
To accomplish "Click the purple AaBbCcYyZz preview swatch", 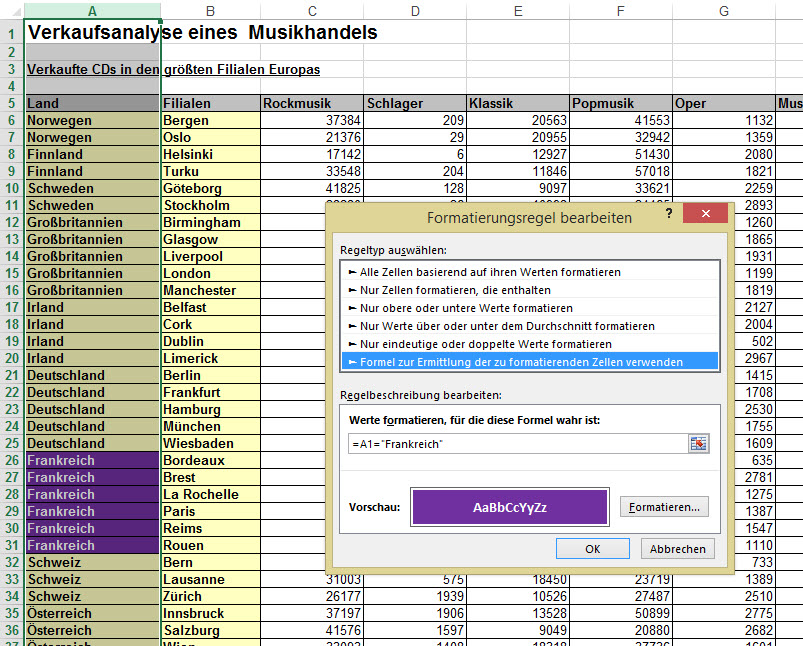I will [510, 507].
